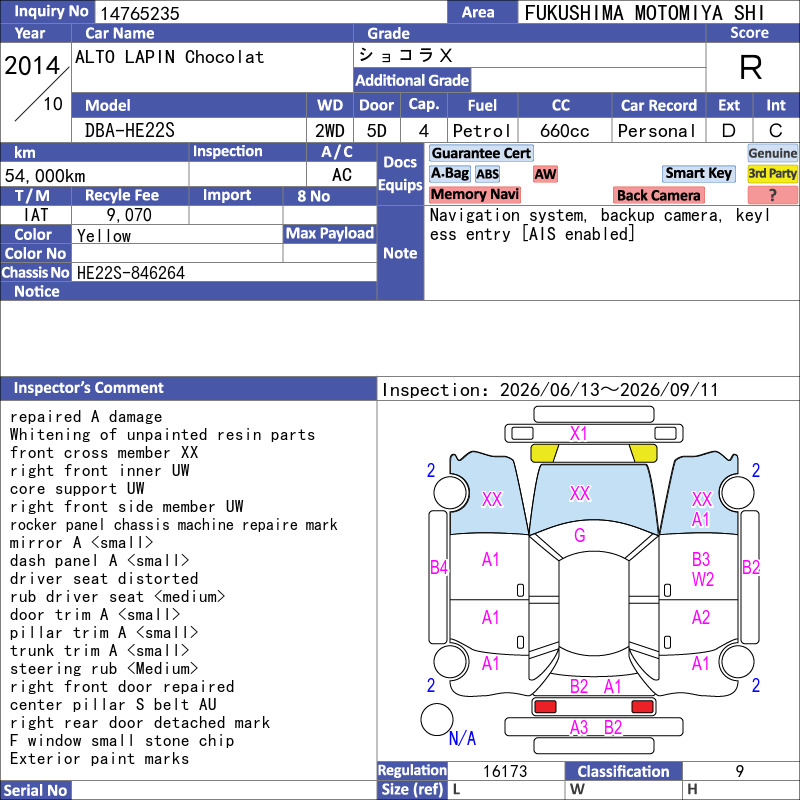
Task: Click the exterior grade D
Action: tap(729, 131)
